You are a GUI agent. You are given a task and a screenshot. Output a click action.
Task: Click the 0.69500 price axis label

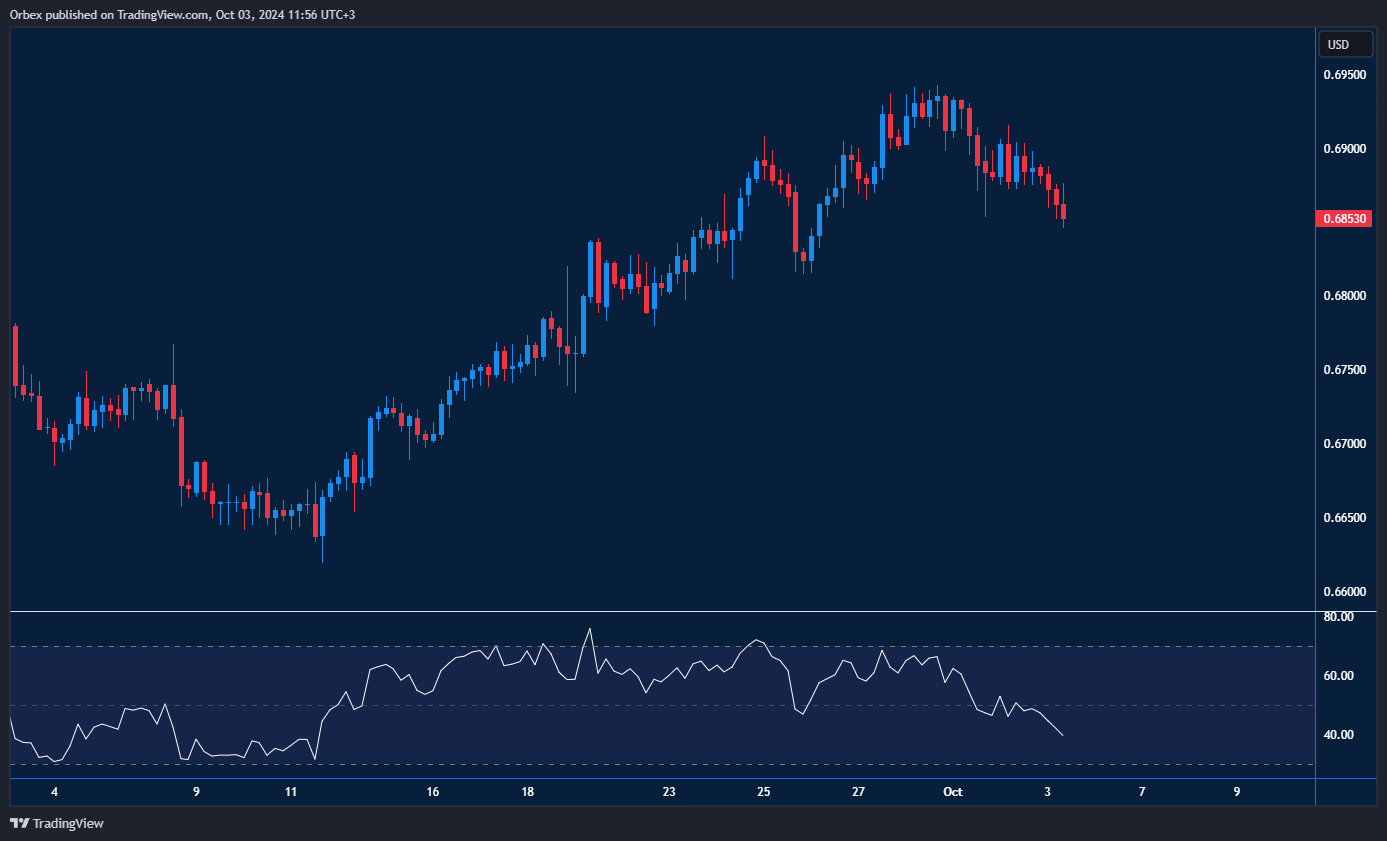pos(1344,75)
